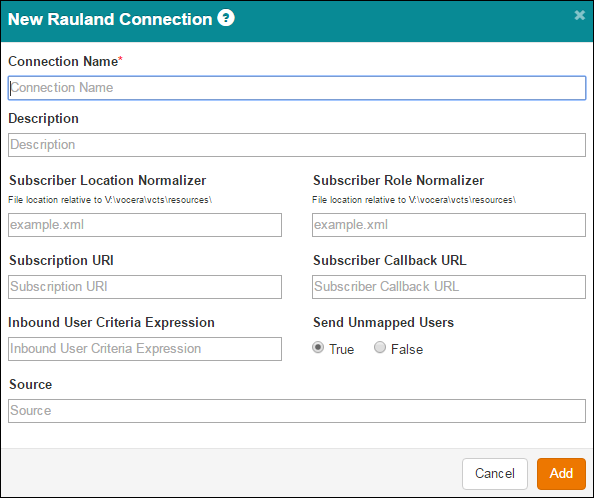This screenshot has width=594, height=498.
Task: Click the Send Unmapped Users heading
Action: tap(383, 322)
